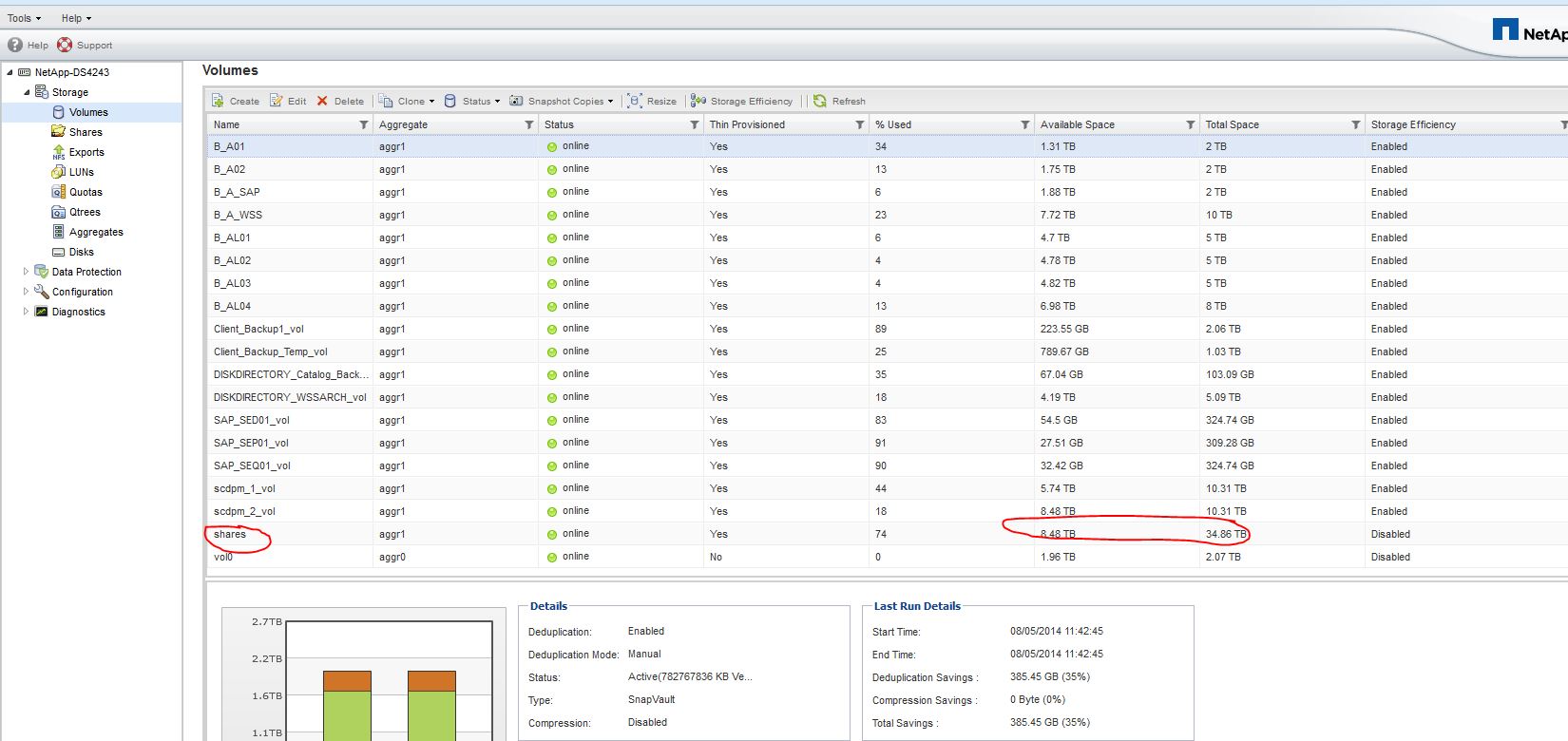The height and width of the screenshot is (741, 1568).
Task: Click the first green bar in usage chart
Action: tap(347, 714)
